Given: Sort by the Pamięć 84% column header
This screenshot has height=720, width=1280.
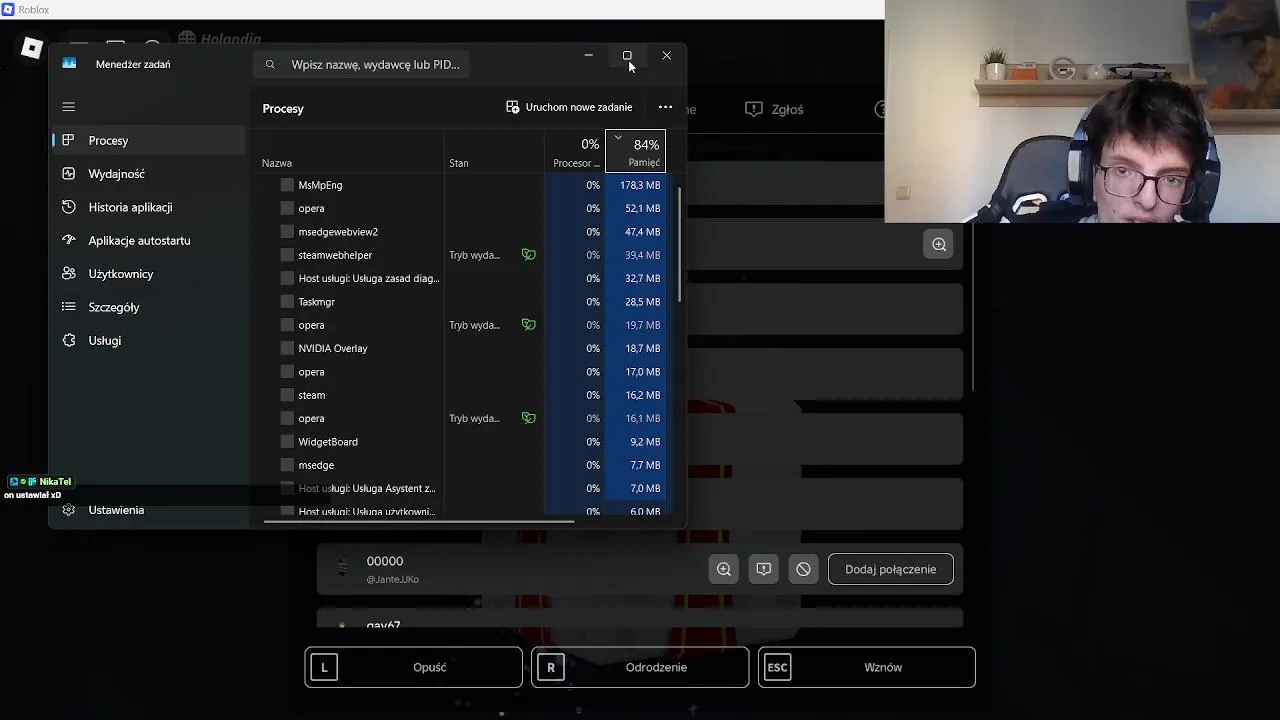Looking at the screenshot, I should [x=635, y=151].
